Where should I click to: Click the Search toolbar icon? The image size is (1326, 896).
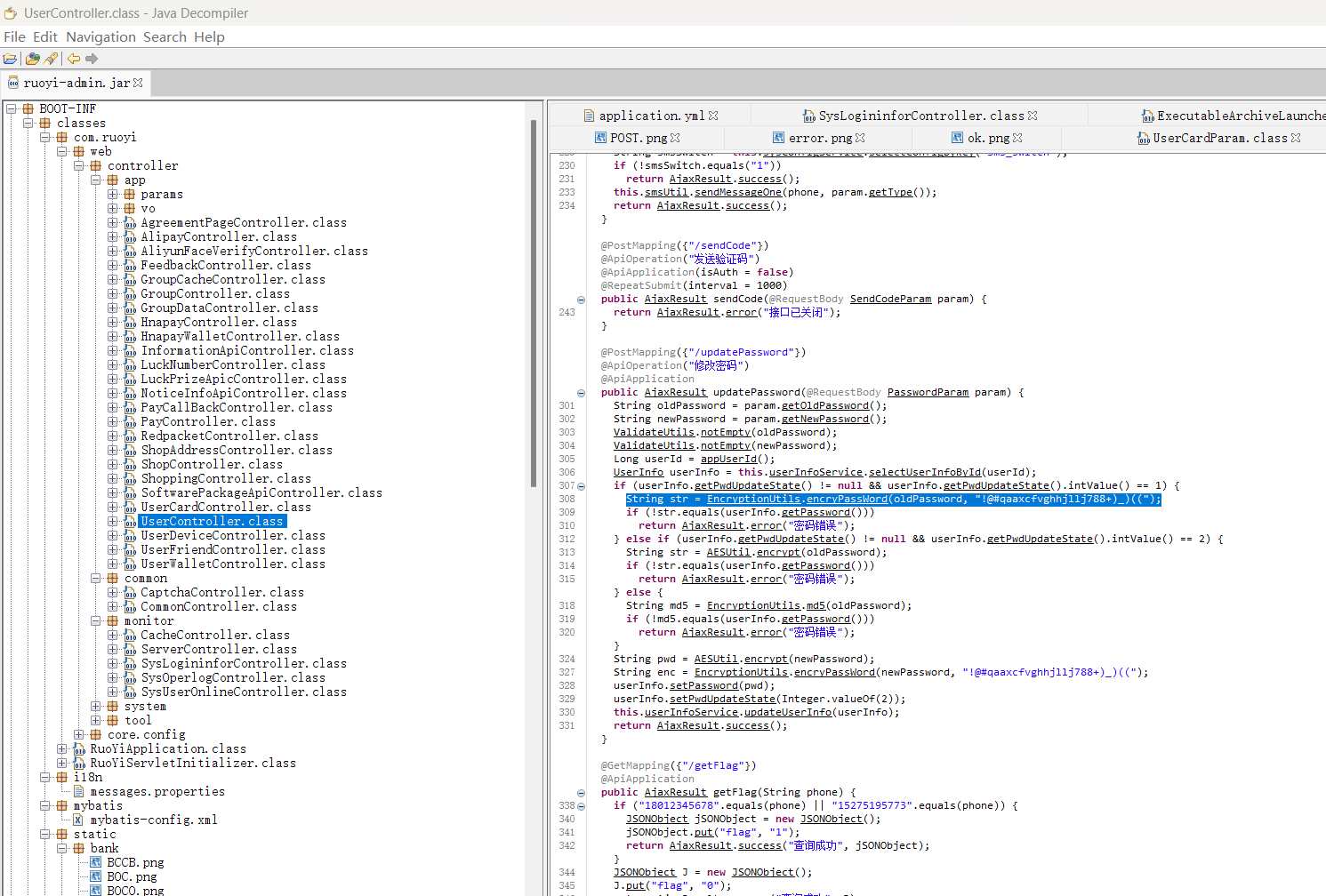(x=51, y=59)
